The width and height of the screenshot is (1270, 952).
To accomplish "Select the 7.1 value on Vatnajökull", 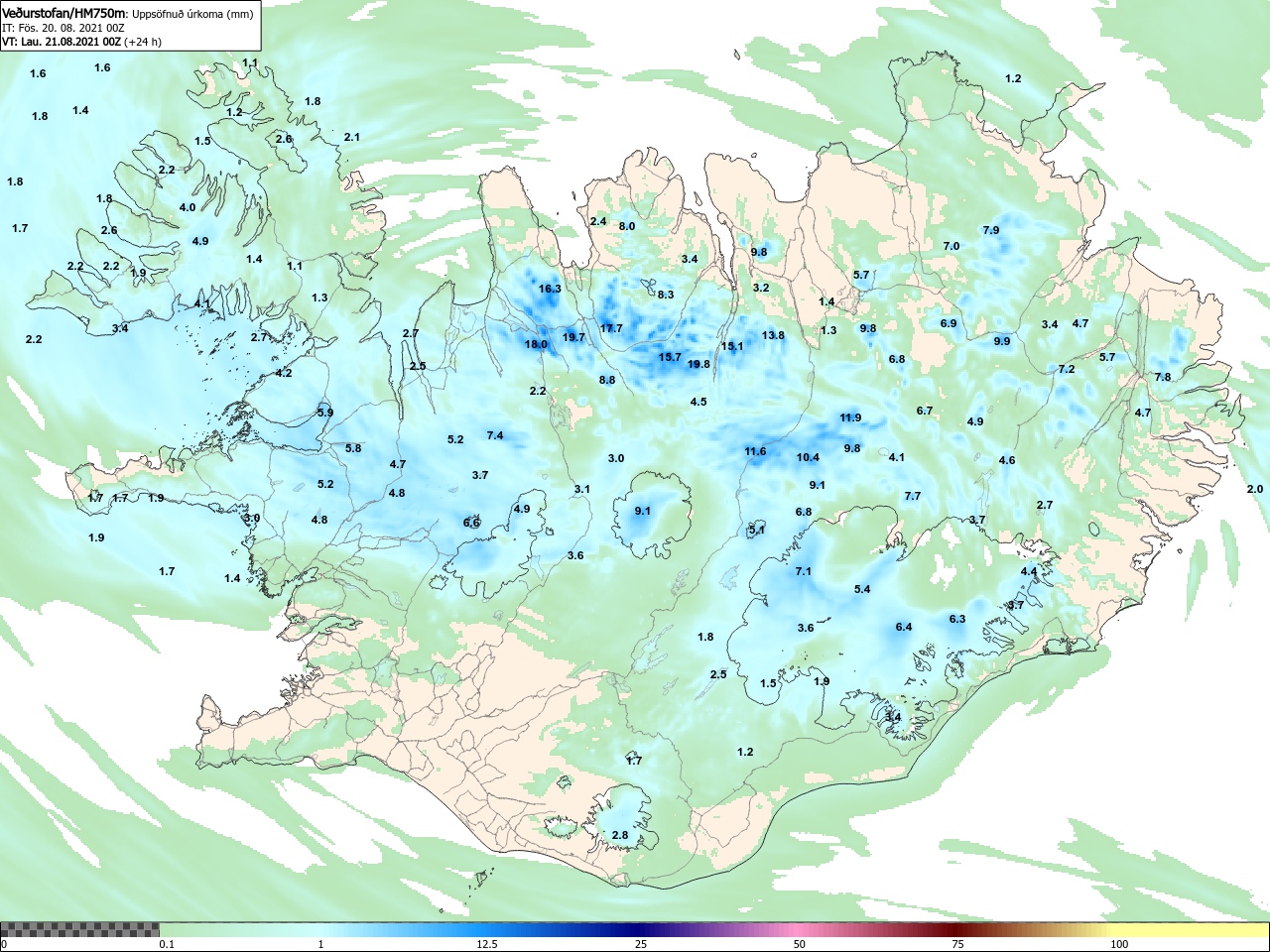I will (804, 571).
